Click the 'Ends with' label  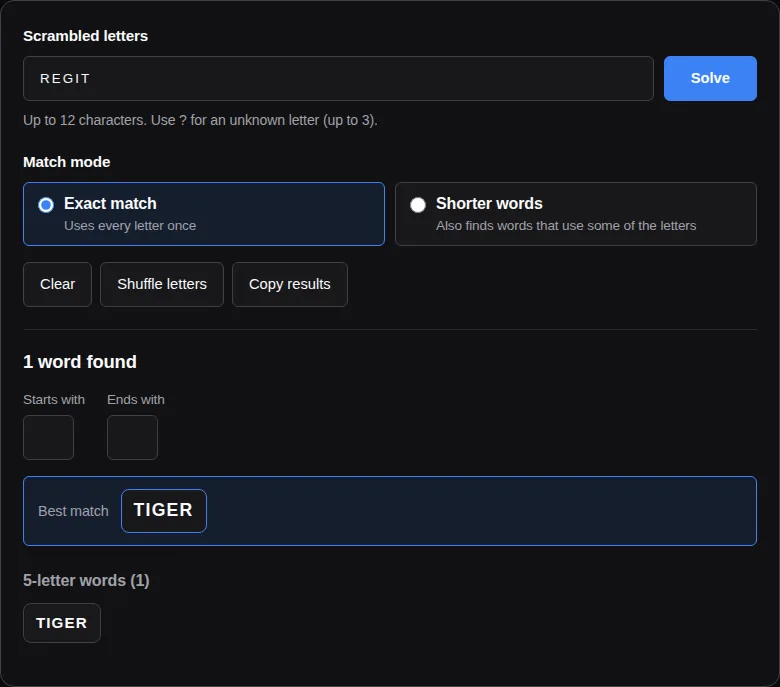pyautogui.click(x=136, y=399)
